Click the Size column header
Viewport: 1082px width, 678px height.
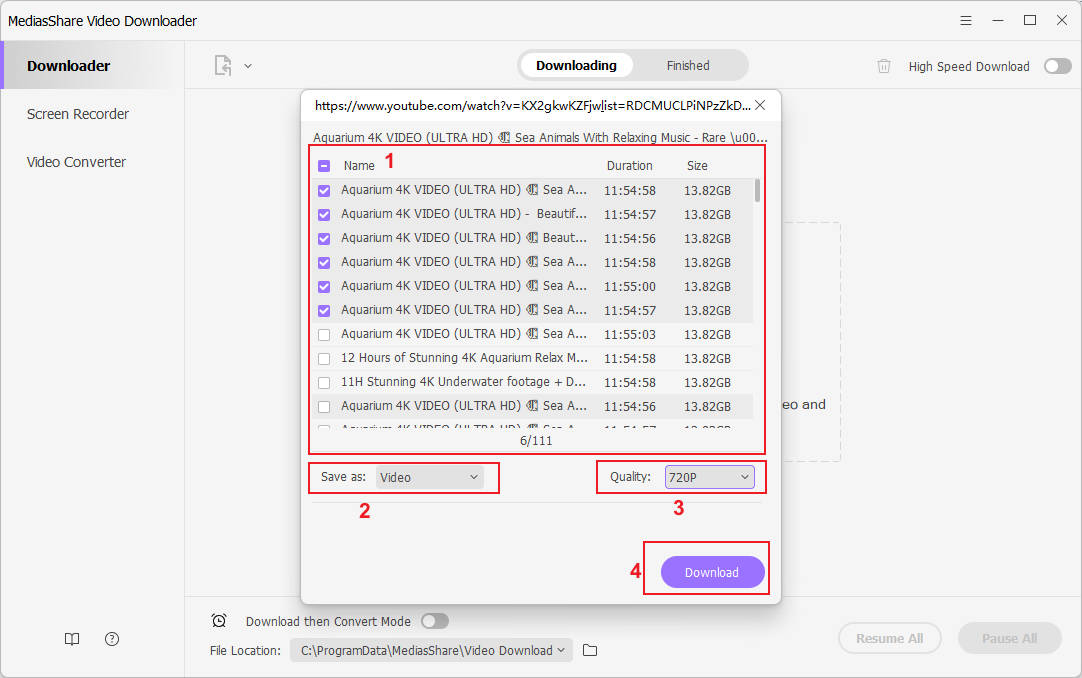click(x=697, y=166)
